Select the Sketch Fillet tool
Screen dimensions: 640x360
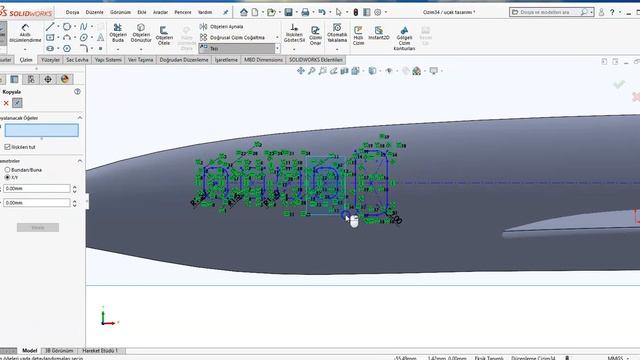tap(84, 48)
